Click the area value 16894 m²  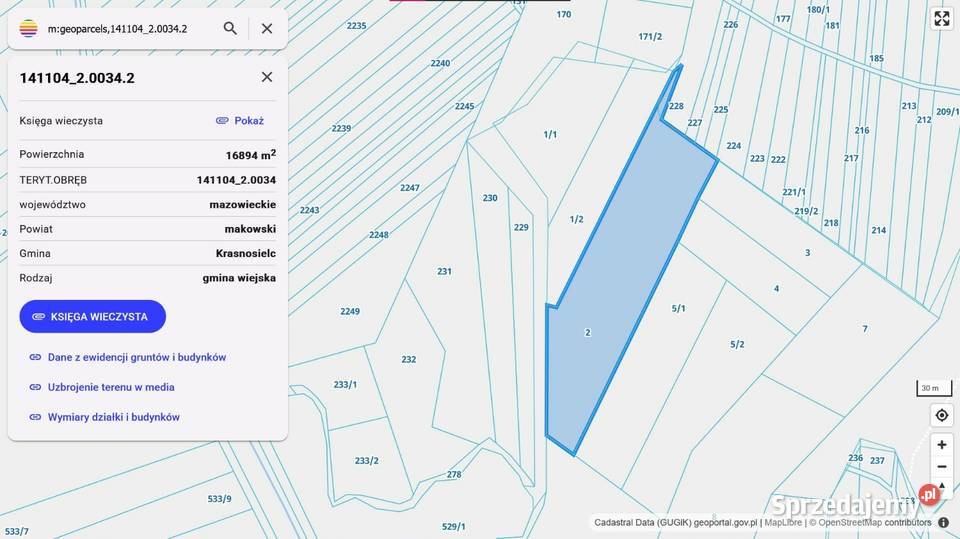pyautogui.click(x=250, y=154)
